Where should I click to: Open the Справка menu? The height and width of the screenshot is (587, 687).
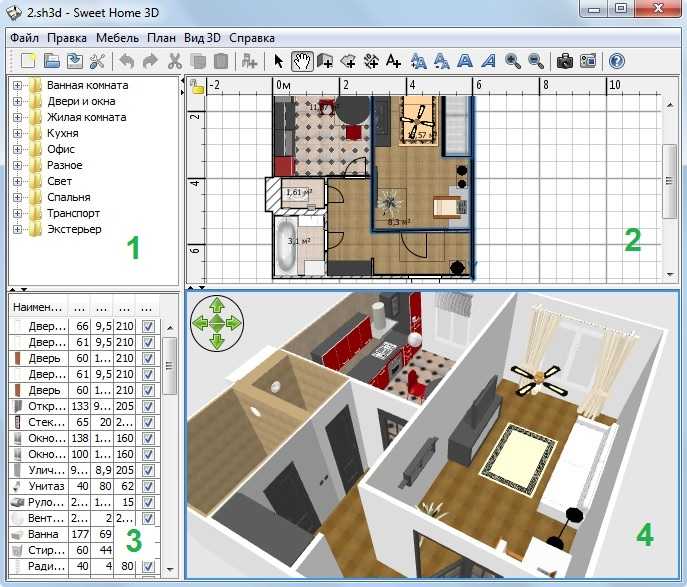click(x=252, y=38)
